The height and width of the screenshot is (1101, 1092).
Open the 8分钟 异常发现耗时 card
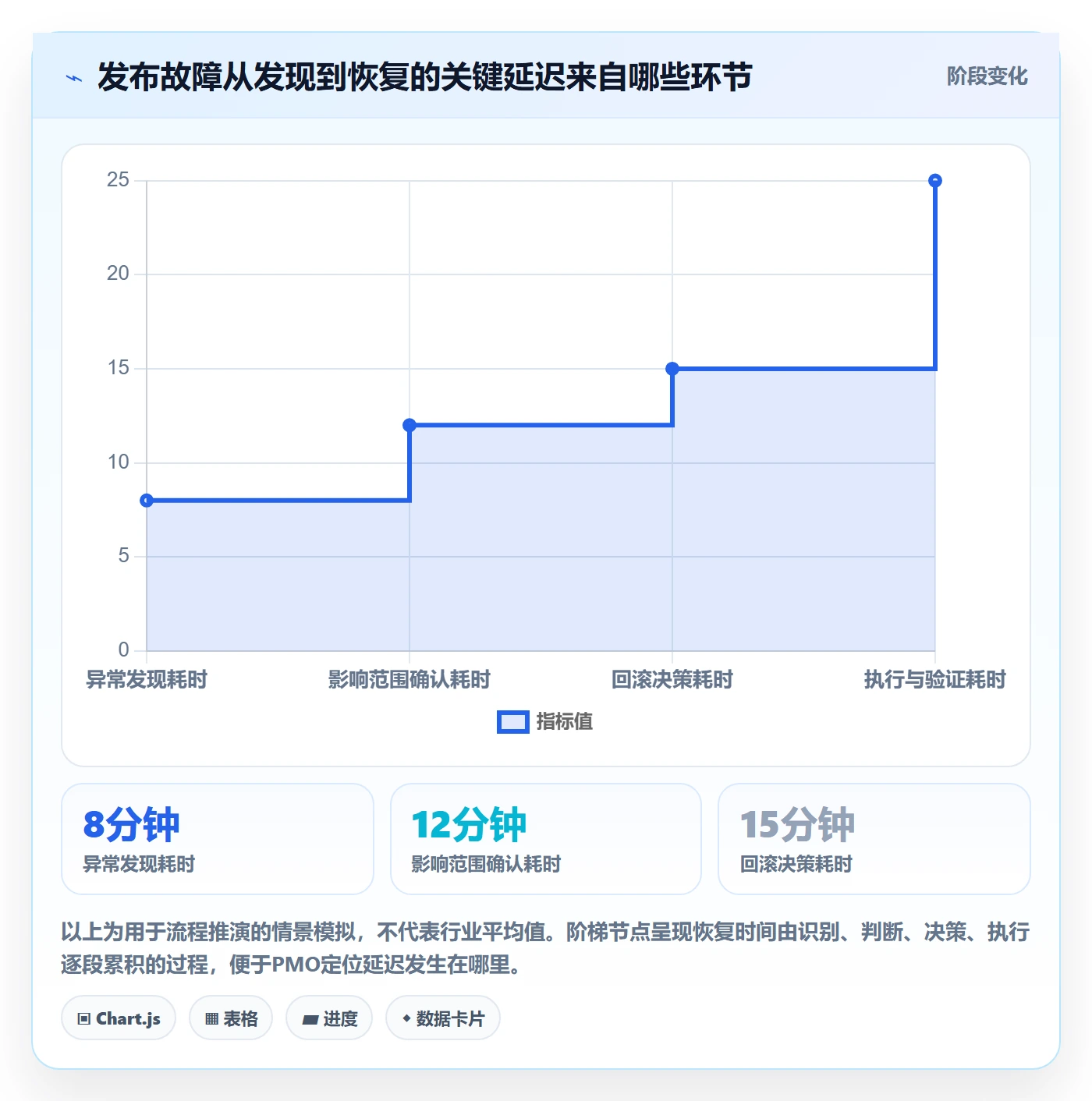click(x=218, y=839)
